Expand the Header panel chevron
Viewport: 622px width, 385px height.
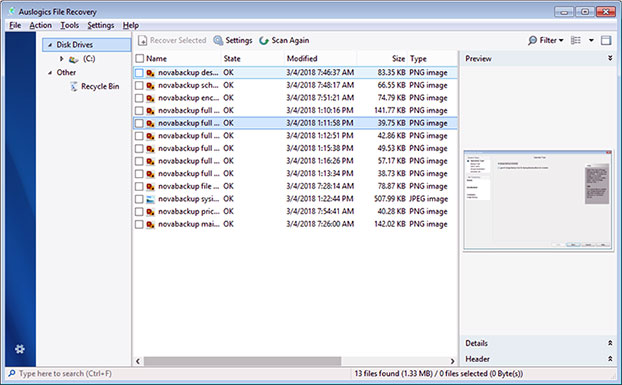tap(610, 359)
